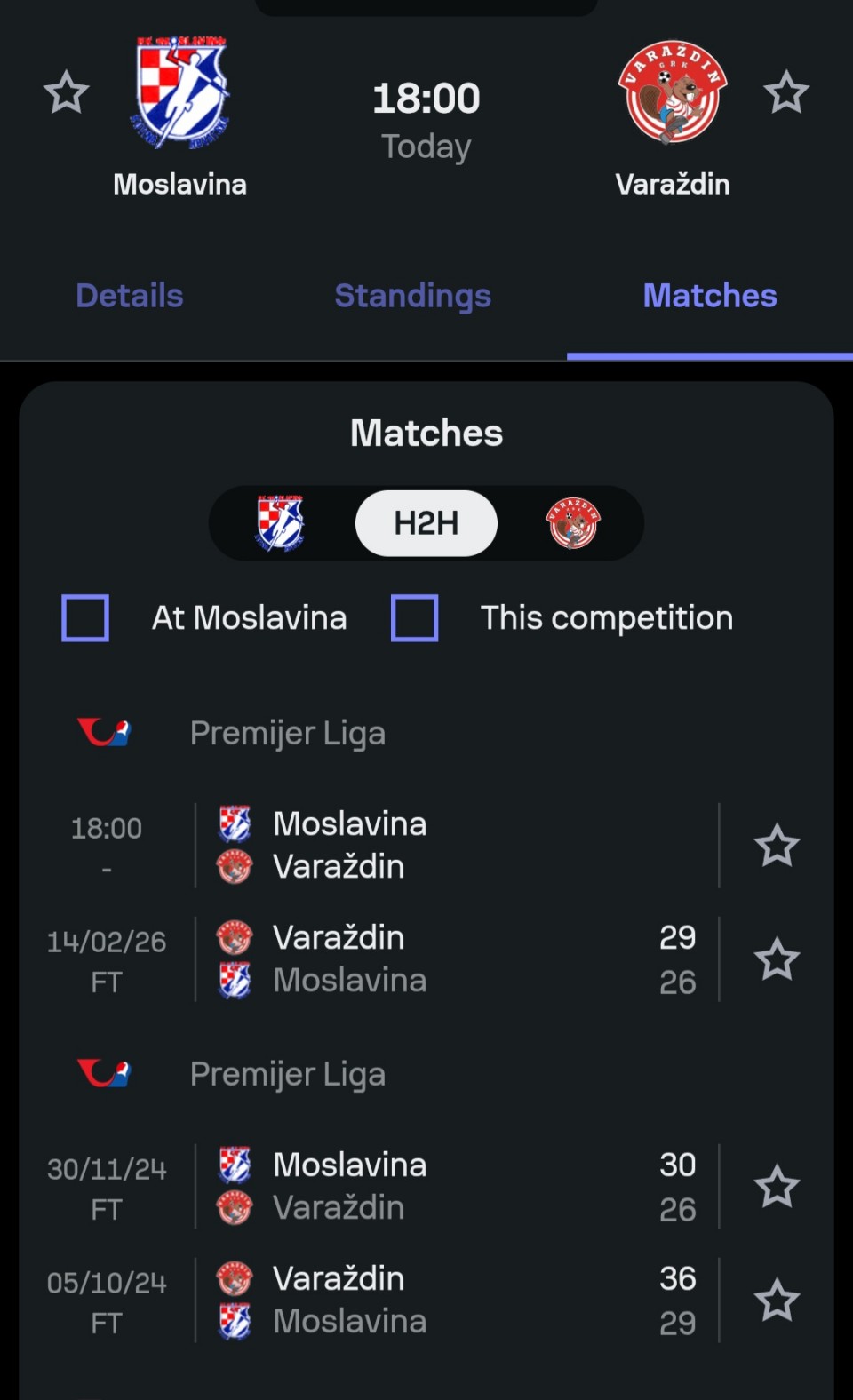Show only Moslavina matches via logo filter
Screen dimensions: 853x1400
tap(281, 523)
